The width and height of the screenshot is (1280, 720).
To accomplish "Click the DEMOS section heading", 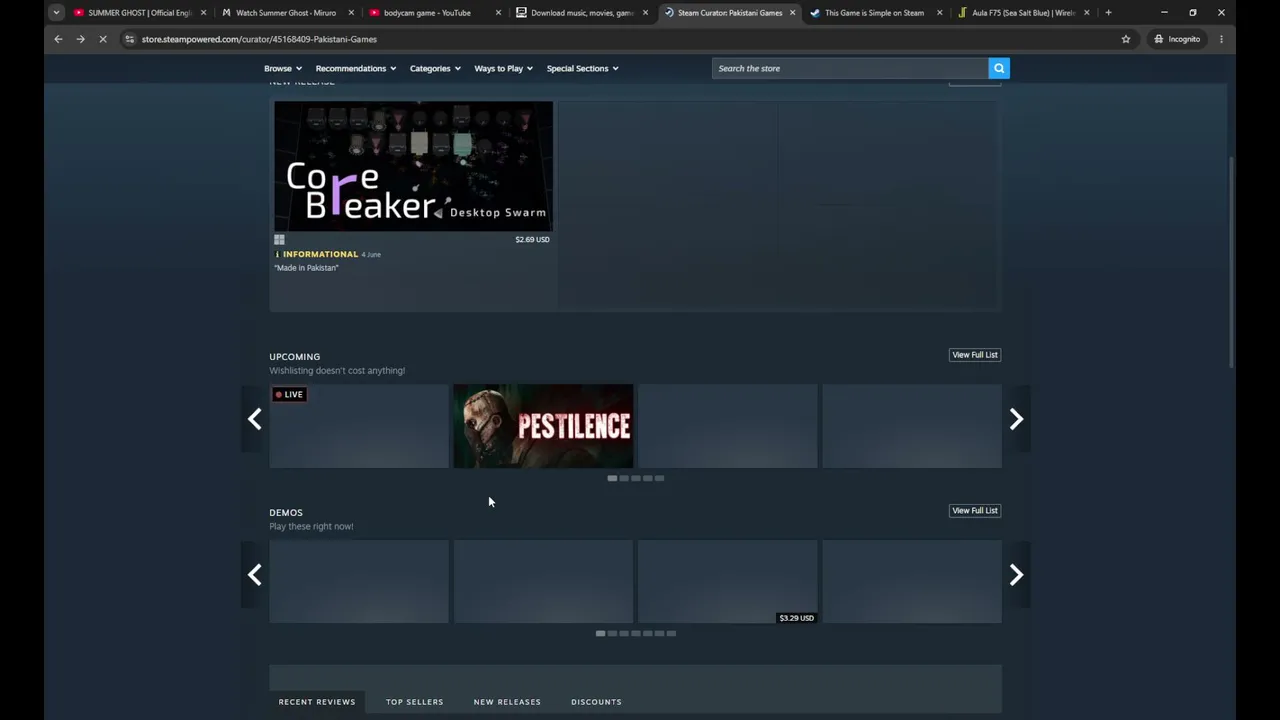I will 286,513.
